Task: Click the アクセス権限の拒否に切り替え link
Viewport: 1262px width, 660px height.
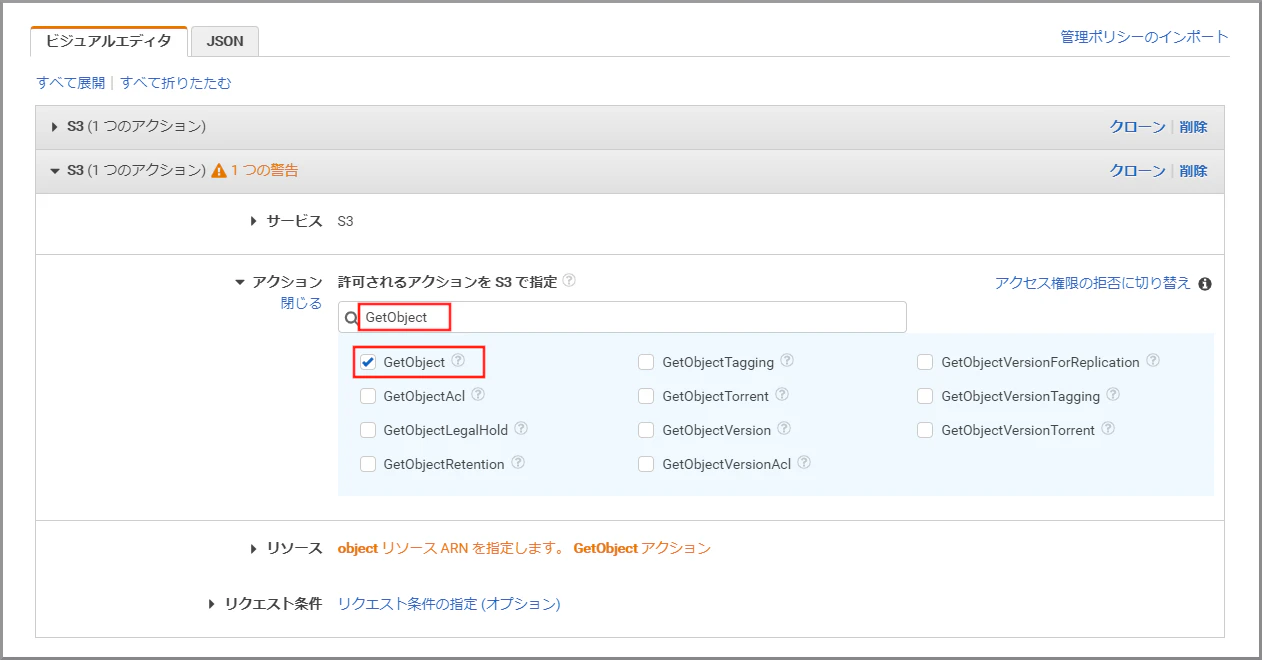Action: [1093, 283]
